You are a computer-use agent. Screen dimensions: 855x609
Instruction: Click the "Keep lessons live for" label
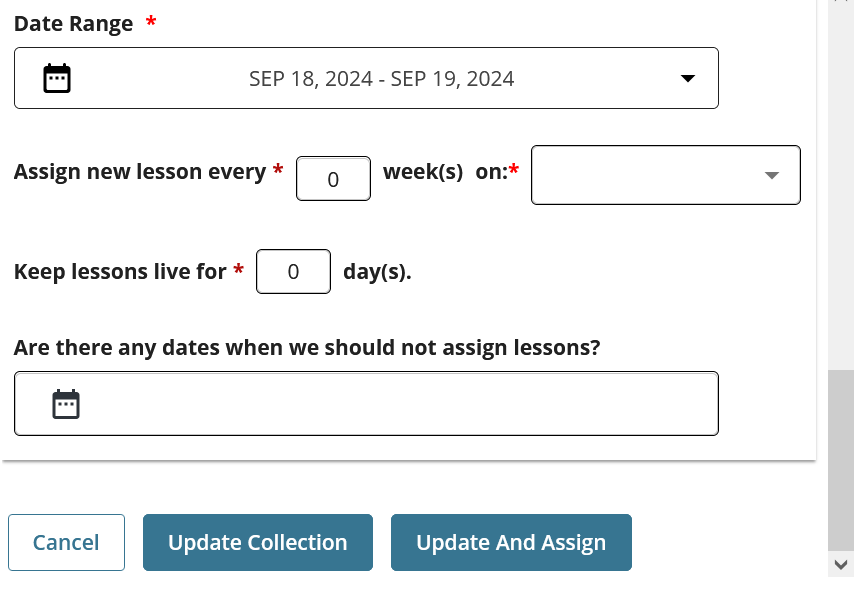(x=120, y=272)
